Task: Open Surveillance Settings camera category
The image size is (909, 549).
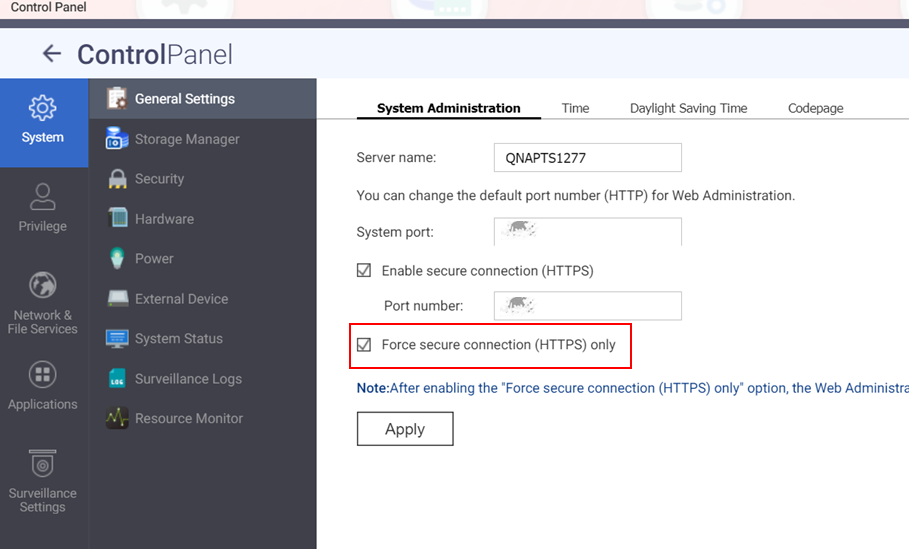Action: (43, 481)
